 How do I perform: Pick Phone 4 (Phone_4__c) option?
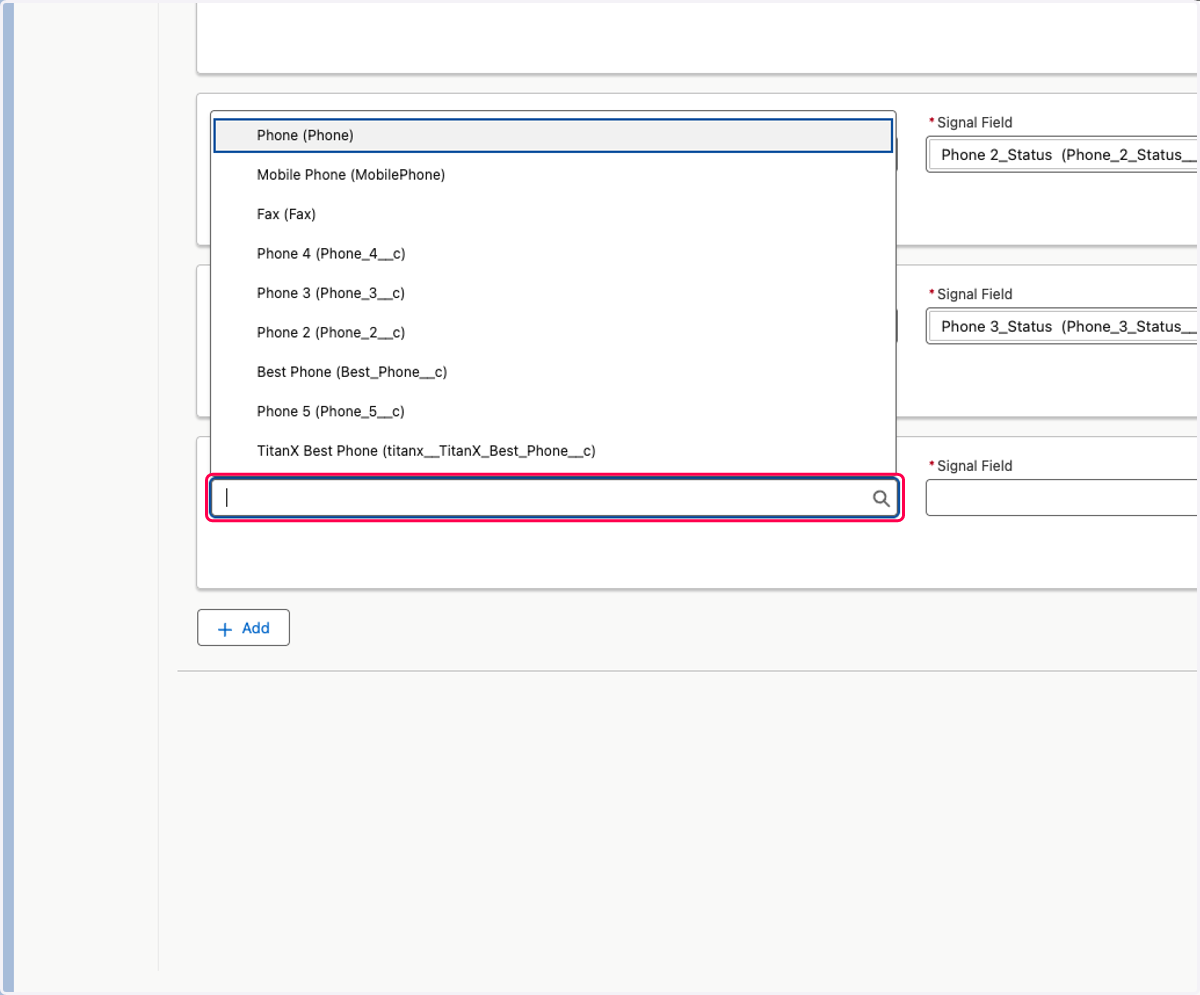[x=553, y=253]
